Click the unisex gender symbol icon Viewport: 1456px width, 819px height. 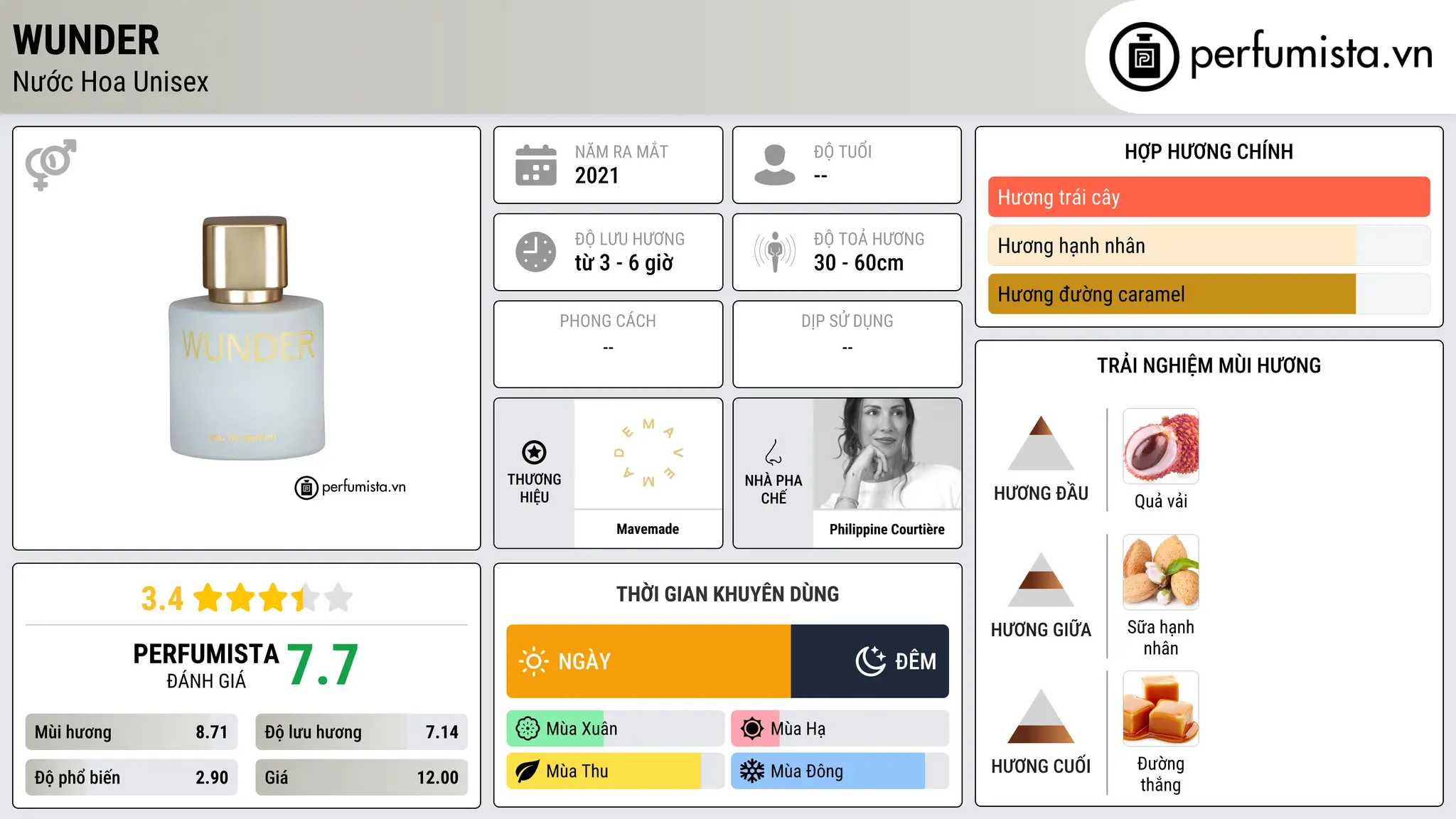pos(50,164)
